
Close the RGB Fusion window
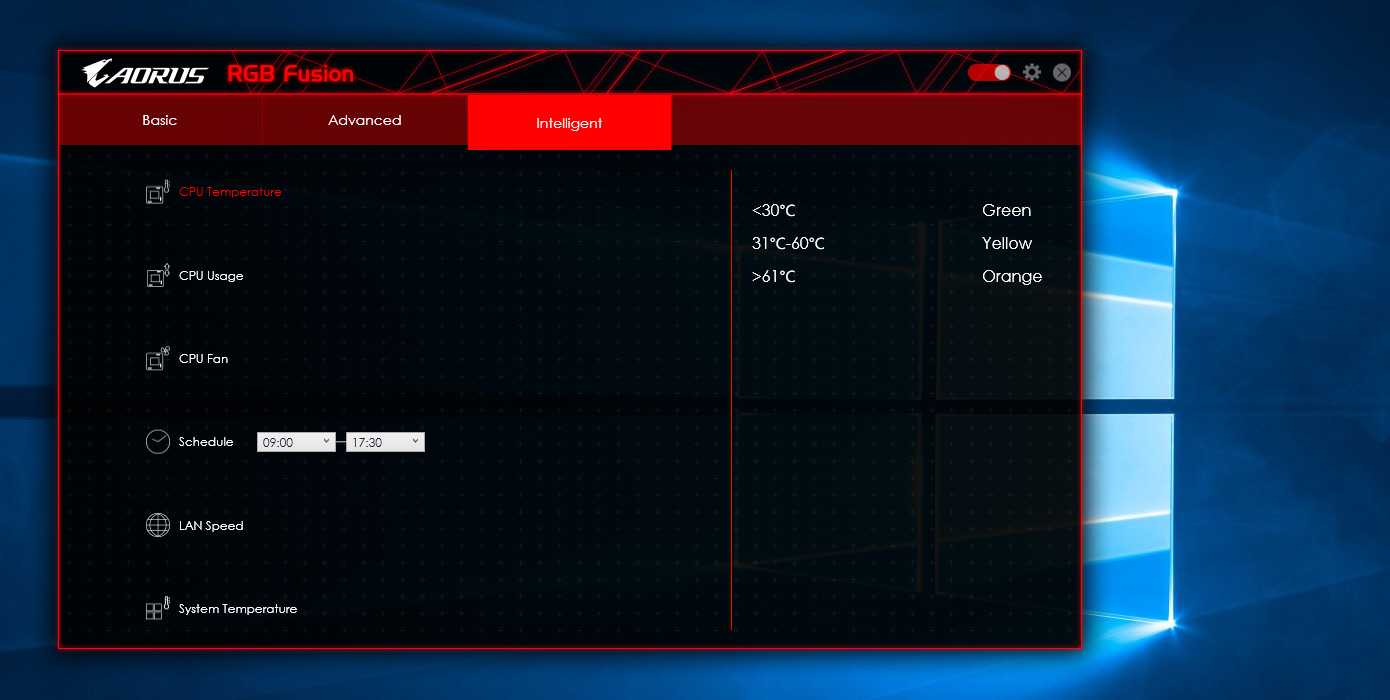(1062, 73)
